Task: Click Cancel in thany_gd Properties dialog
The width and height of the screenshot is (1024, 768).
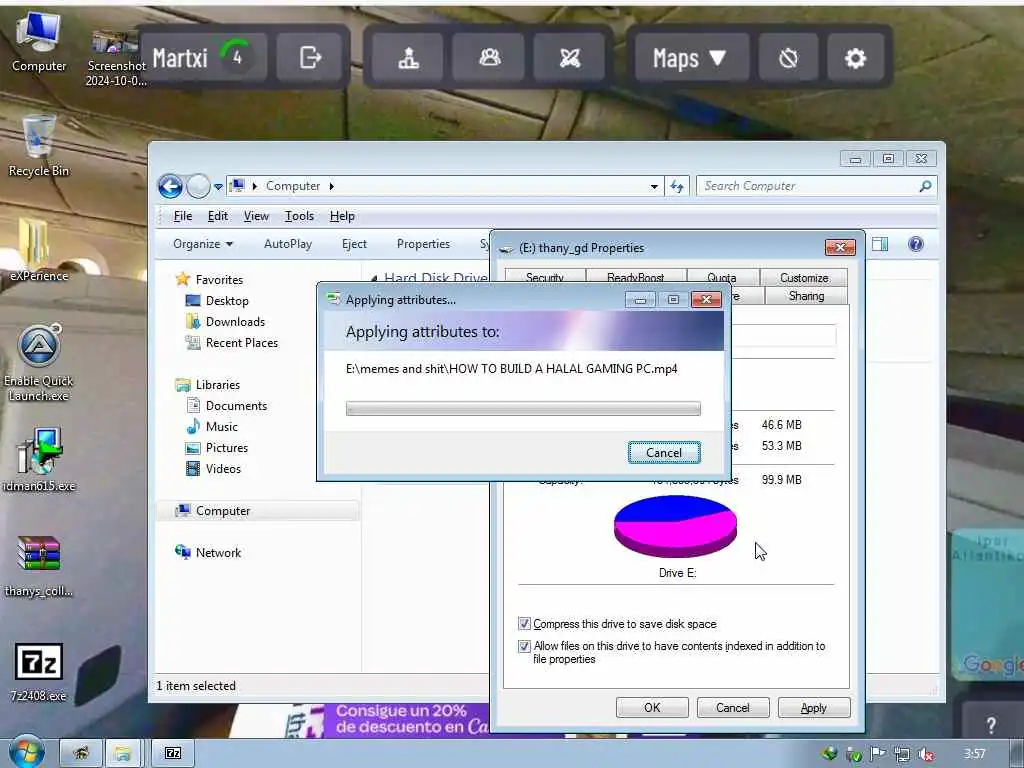Action: pos(733,707)
